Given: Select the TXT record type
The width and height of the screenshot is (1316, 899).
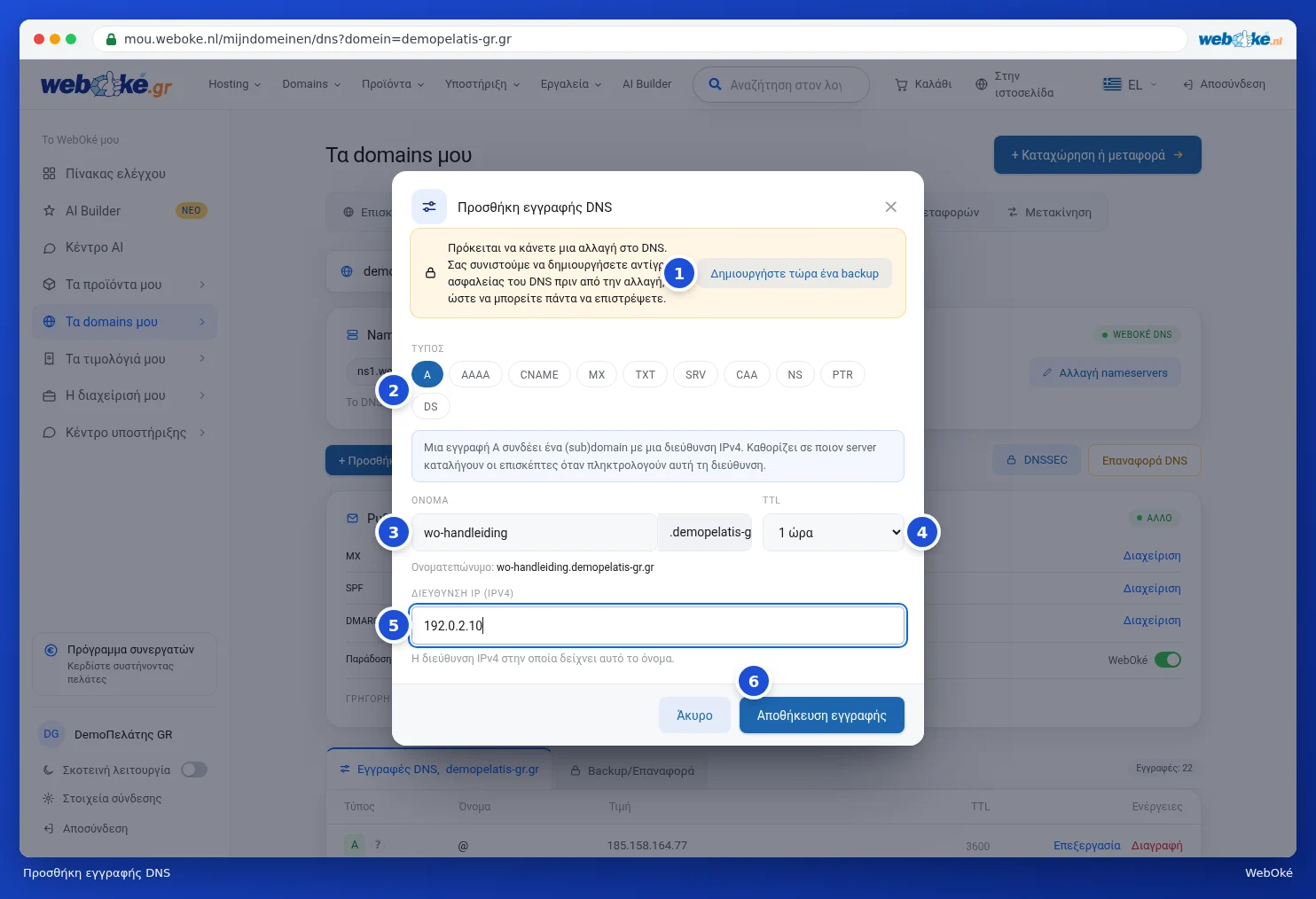Looking at the screenshot, I should [645, 375].
